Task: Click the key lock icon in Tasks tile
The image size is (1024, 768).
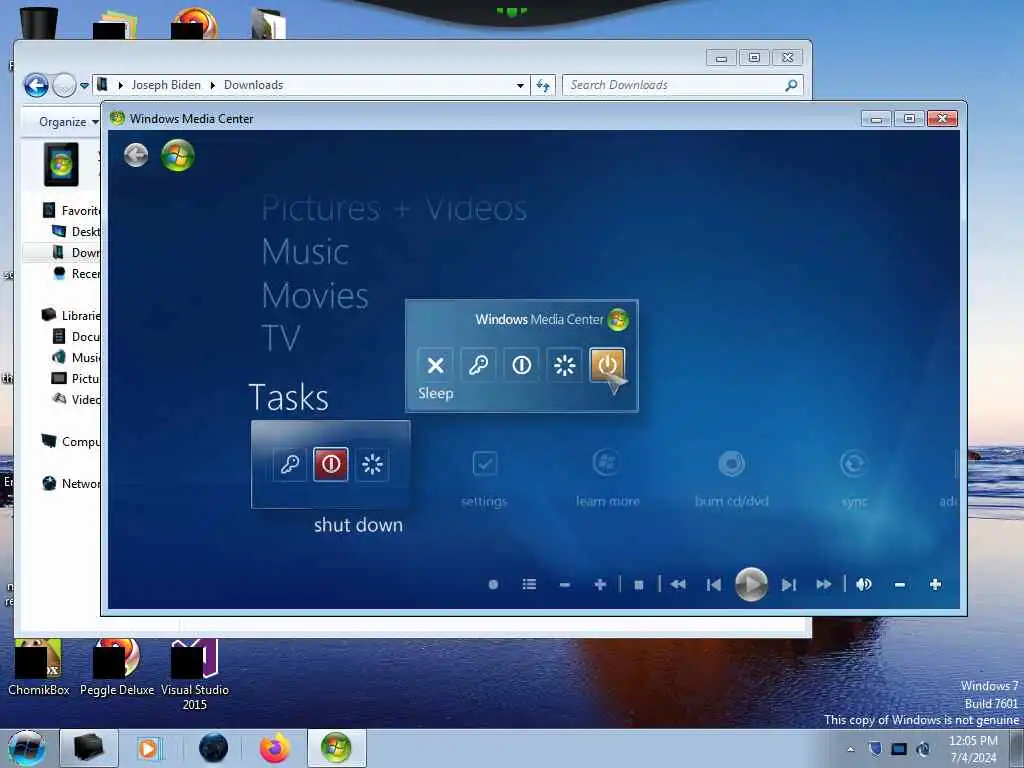Action: click(289, 464)
